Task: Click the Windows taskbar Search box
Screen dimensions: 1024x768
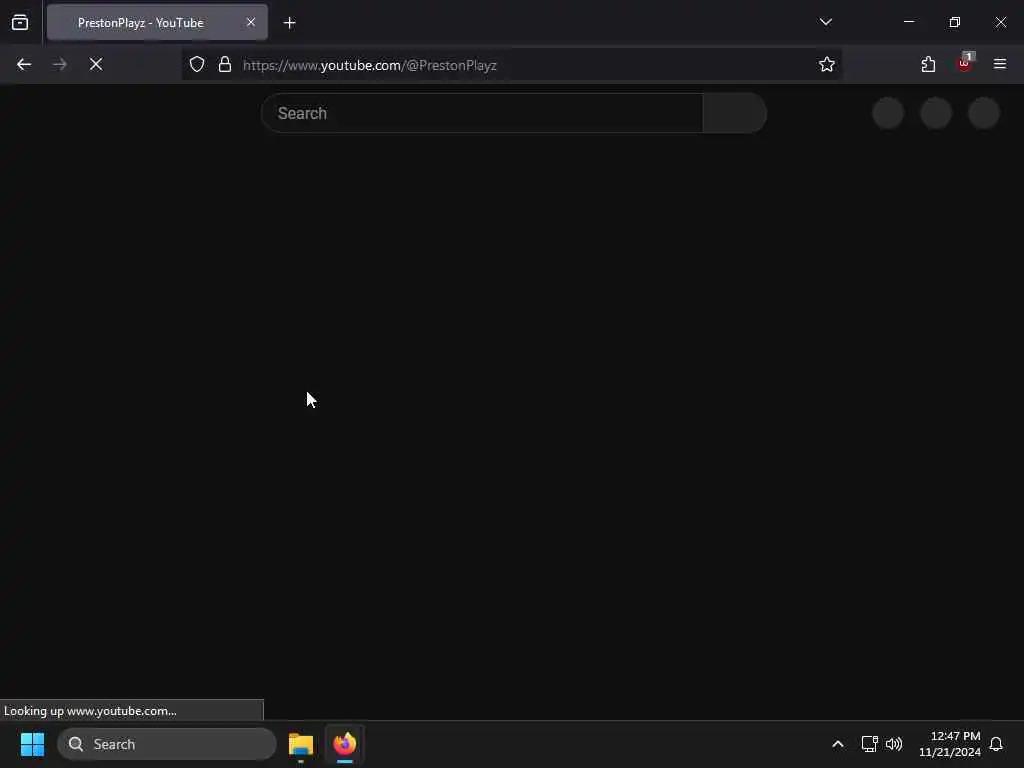Action: pos(167,744)
